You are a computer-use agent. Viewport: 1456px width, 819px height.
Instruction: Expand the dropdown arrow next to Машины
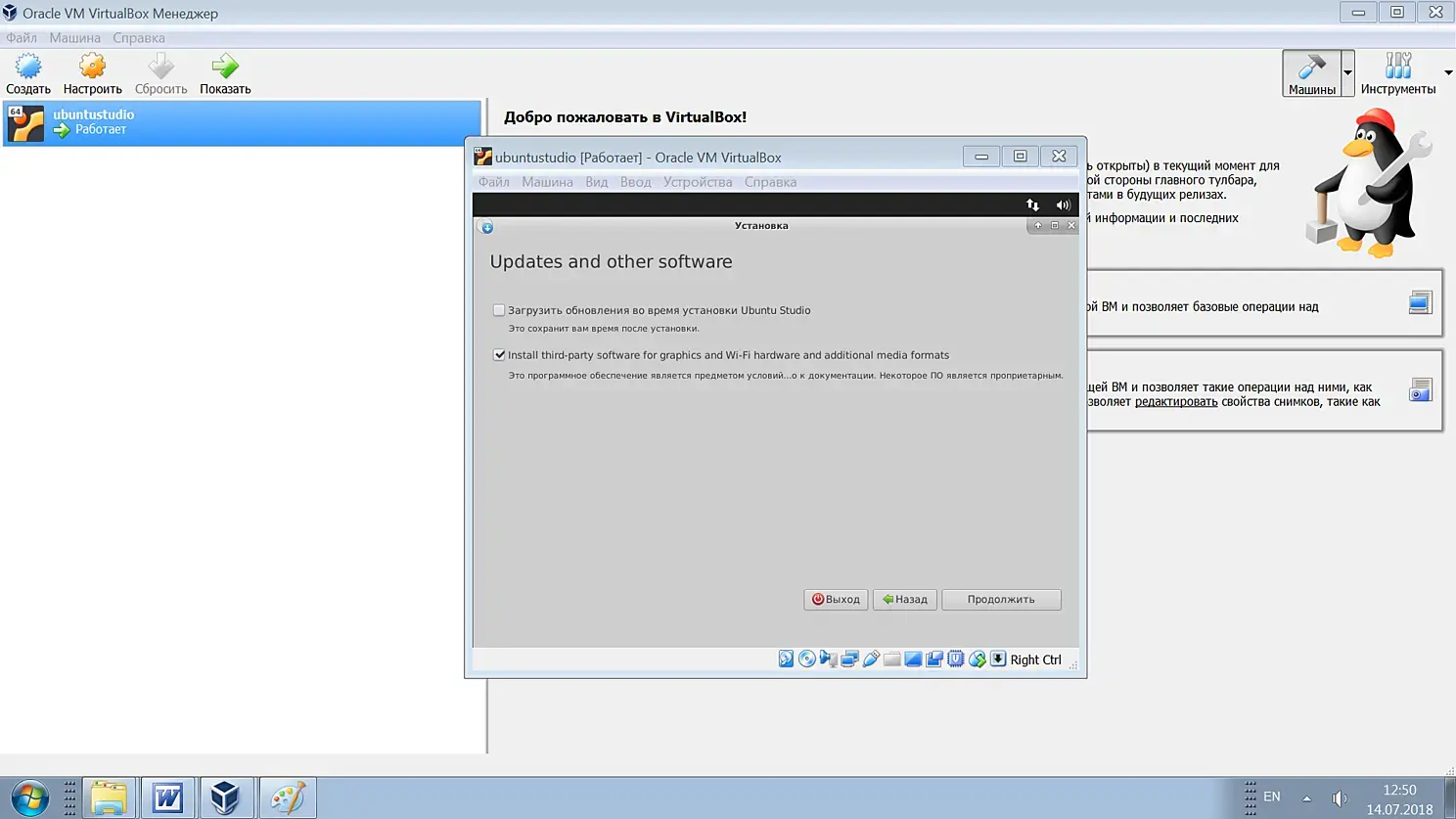(x=1347, y=73)
